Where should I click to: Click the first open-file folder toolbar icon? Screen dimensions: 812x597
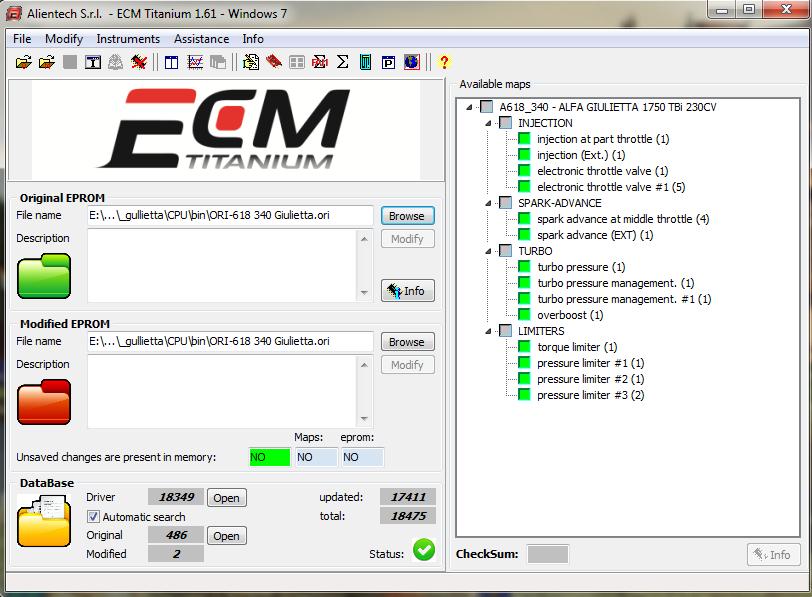coord(23,63)
